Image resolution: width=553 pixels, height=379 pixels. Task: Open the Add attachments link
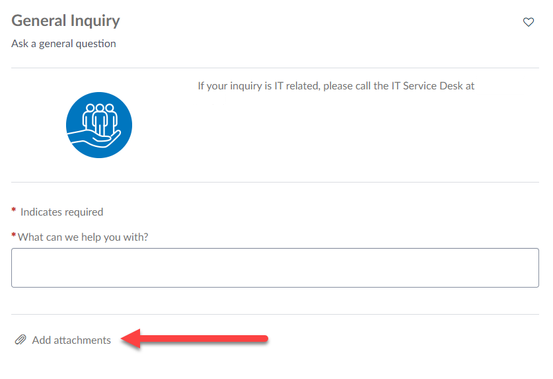tap(71, 340)
